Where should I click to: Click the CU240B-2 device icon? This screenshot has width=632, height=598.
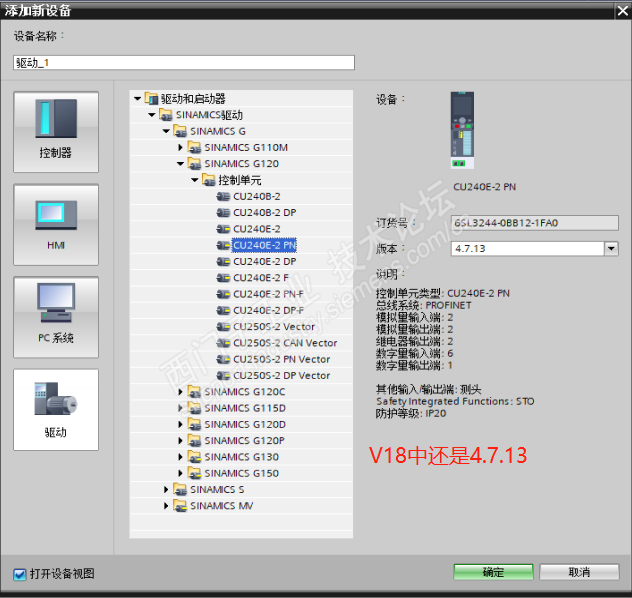click(223, 196)
